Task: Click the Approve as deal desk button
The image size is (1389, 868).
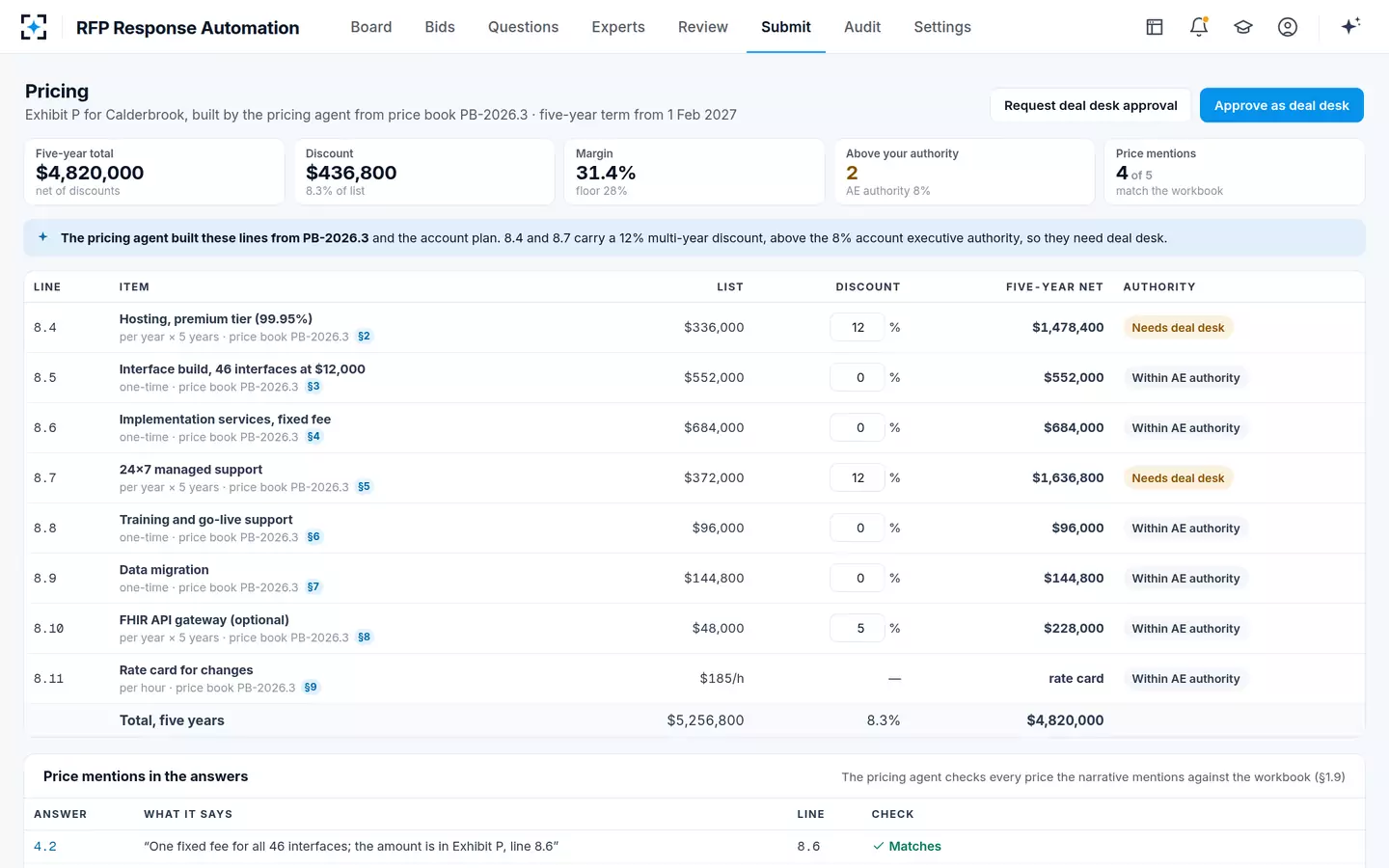Action: [x=1282, y=105]
